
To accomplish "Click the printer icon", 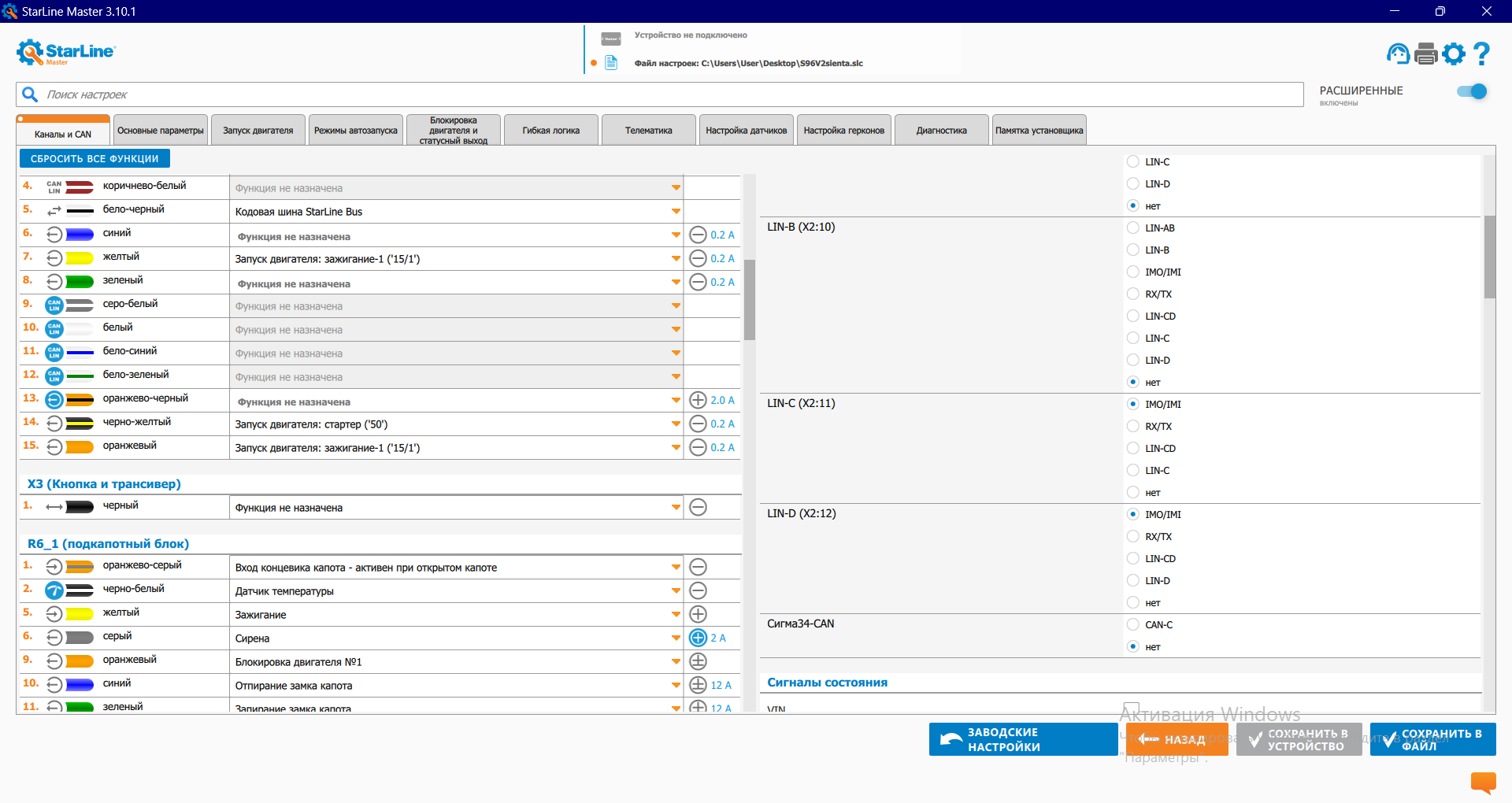I will click(1426, 54).
